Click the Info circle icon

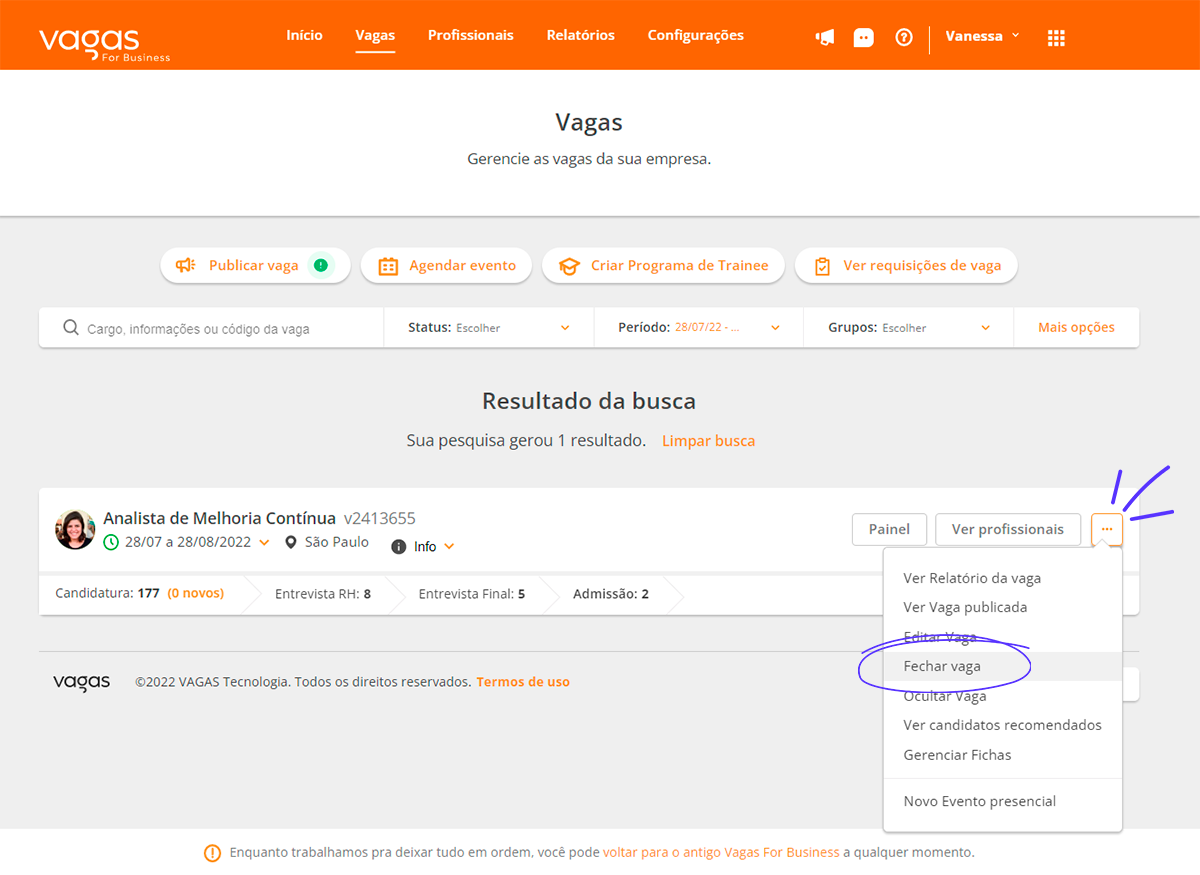(x=399, y=547)
